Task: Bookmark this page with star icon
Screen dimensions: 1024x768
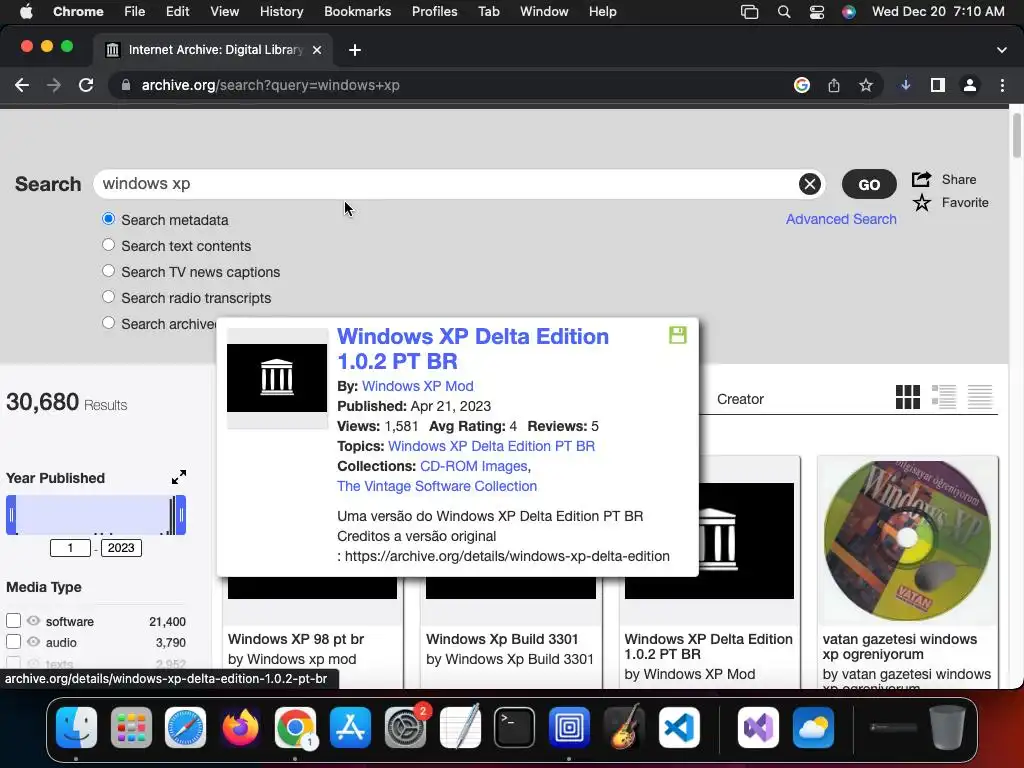Action: click(865, 85)
